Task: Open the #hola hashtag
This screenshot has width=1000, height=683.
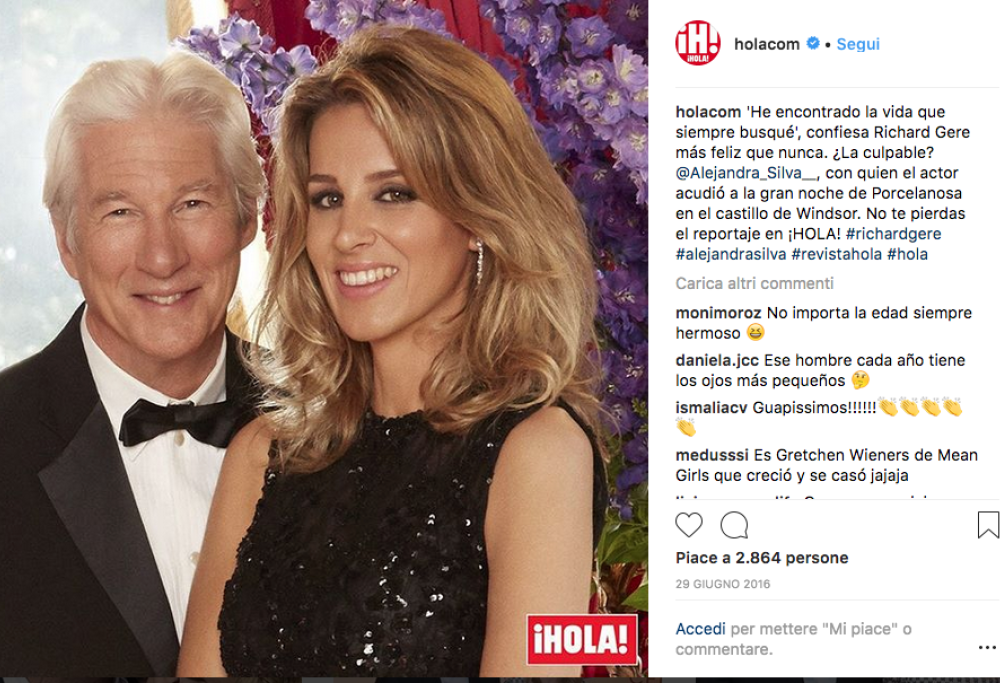Action: coord(908,254)
